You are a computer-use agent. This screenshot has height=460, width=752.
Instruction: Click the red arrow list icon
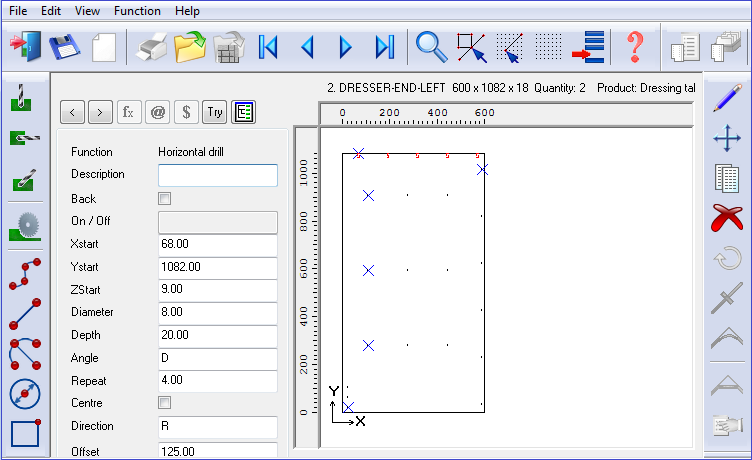tap(588, 47)
